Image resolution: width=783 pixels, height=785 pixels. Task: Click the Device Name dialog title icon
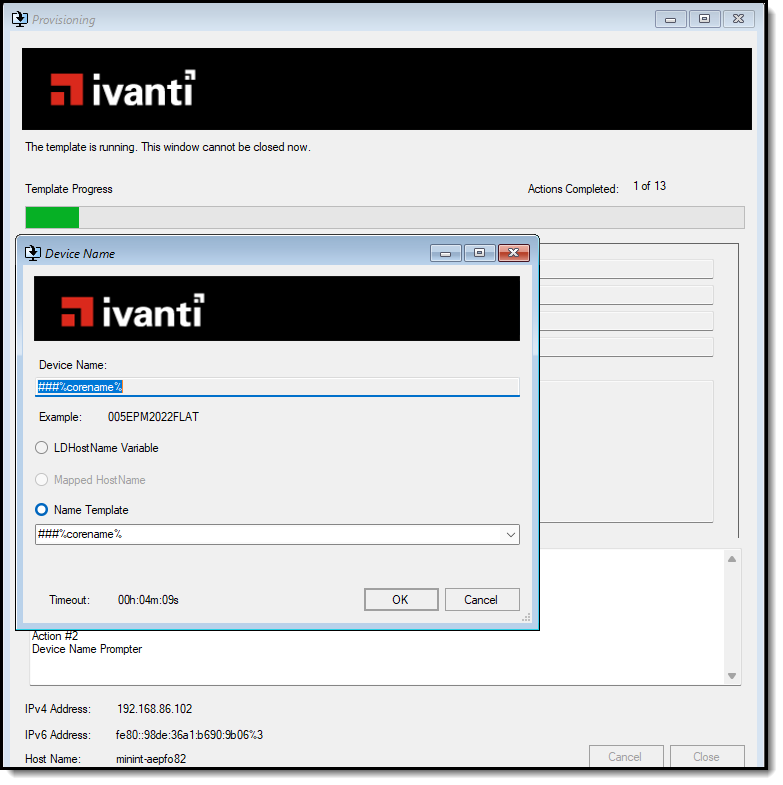tap(33, 253)
